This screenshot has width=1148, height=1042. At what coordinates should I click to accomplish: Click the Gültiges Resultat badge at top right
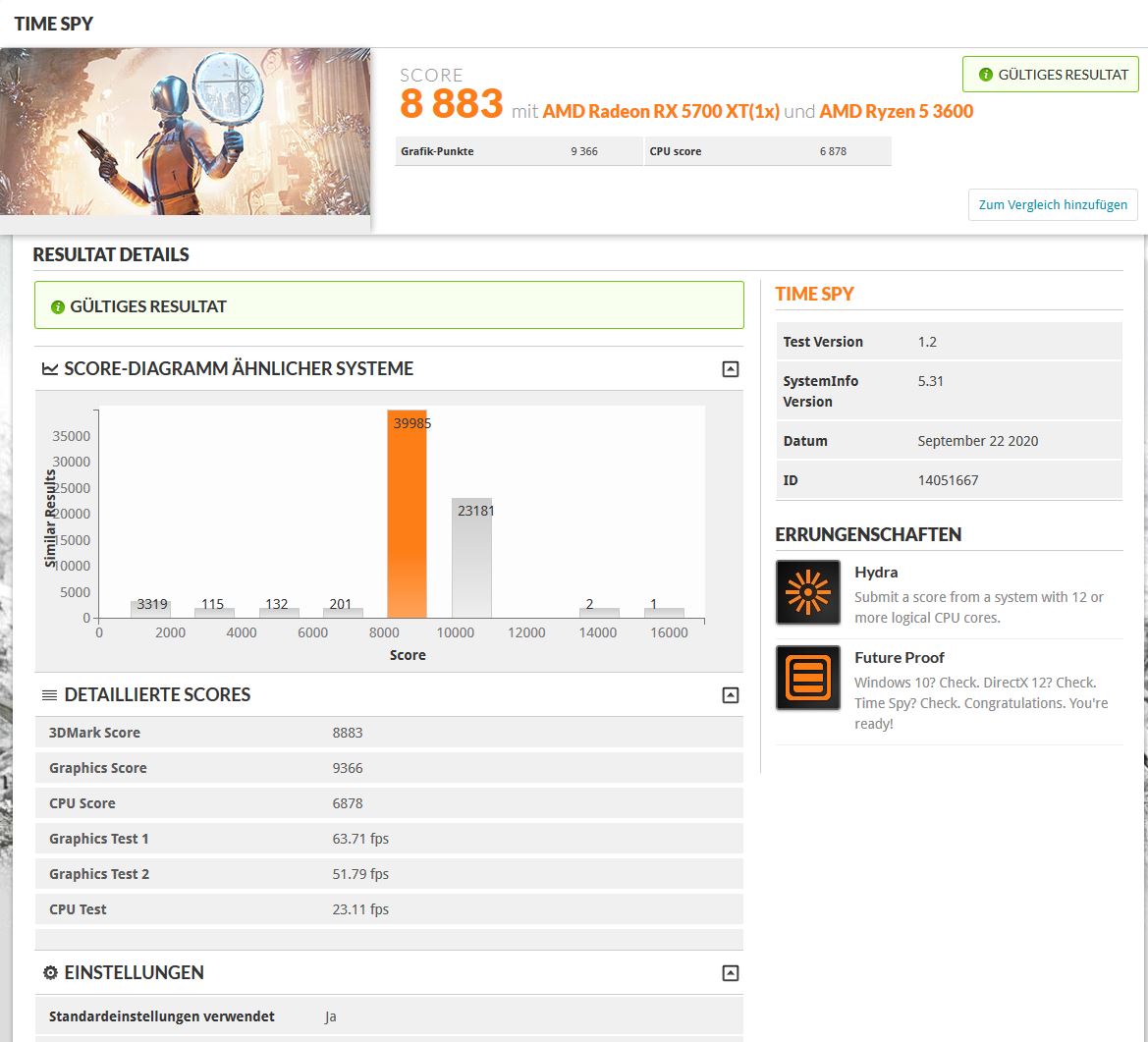pyautogui.click(x=1050, y=75)
